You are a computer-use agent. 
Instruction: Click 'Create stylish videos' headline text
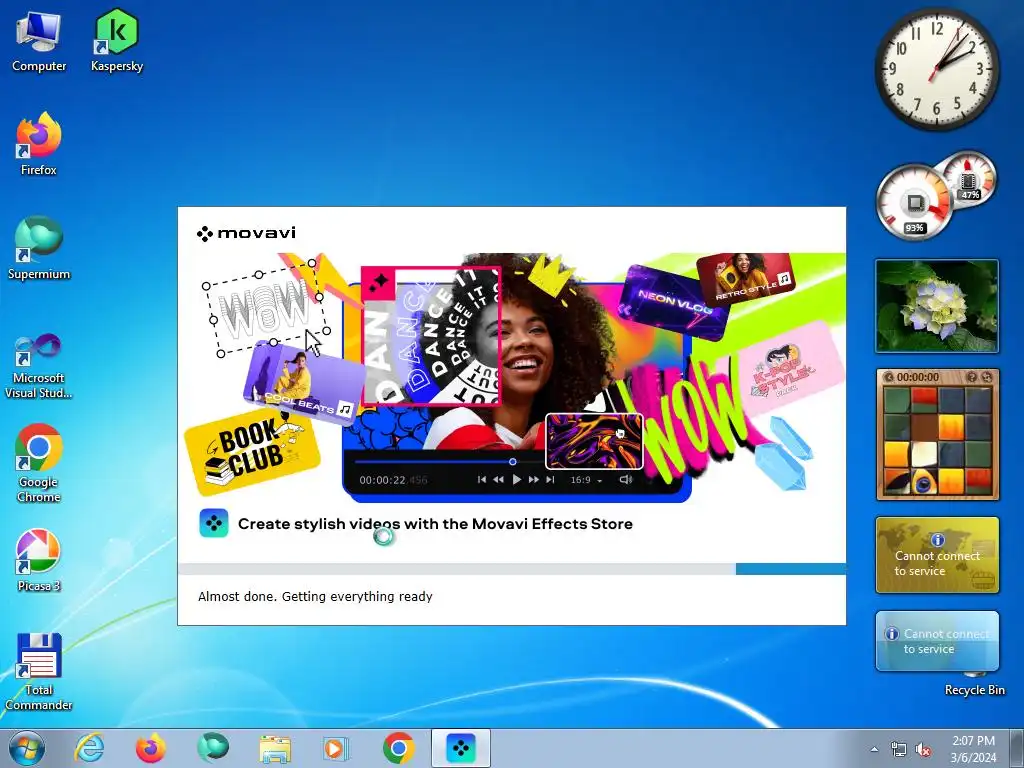pos(435,524)
